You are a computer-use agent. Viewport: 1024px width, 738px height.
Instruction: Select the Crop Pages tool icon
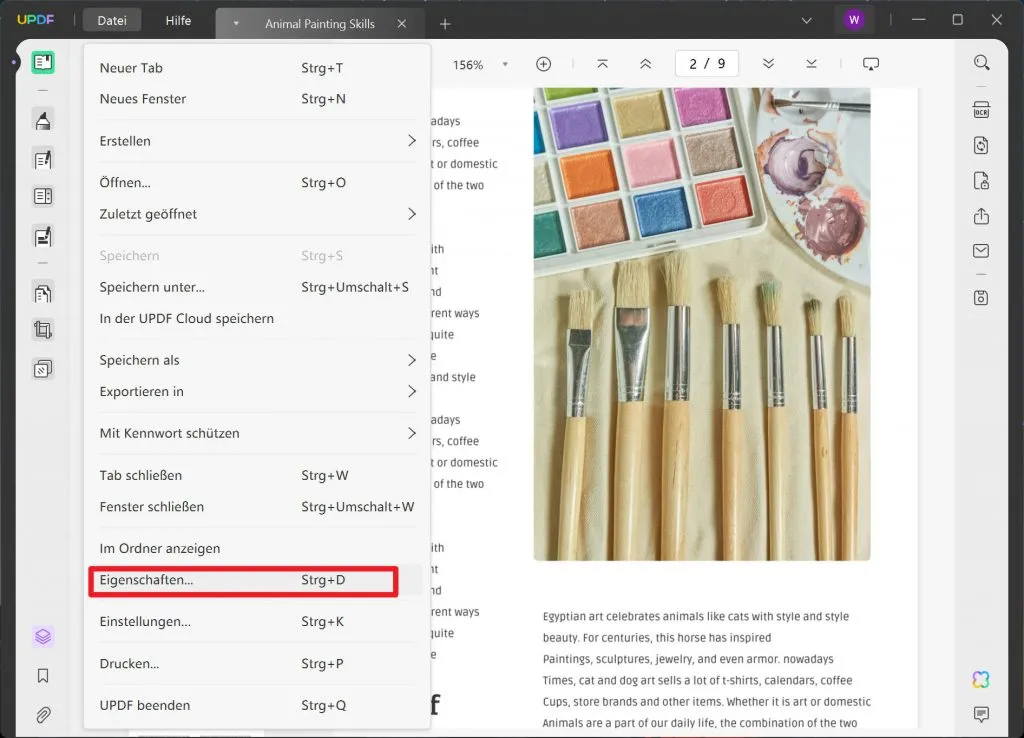43,330
